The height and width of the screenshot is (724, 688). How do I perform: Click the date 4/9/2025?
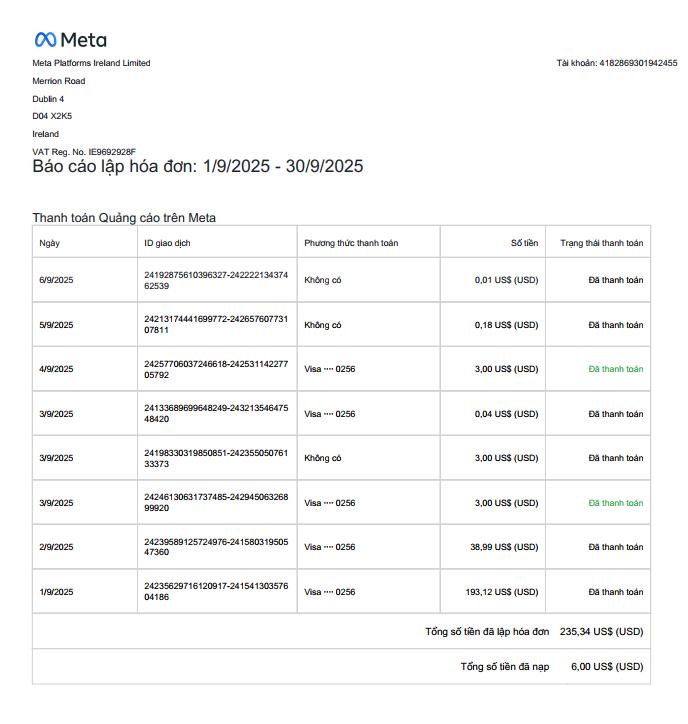click(56, 369)
